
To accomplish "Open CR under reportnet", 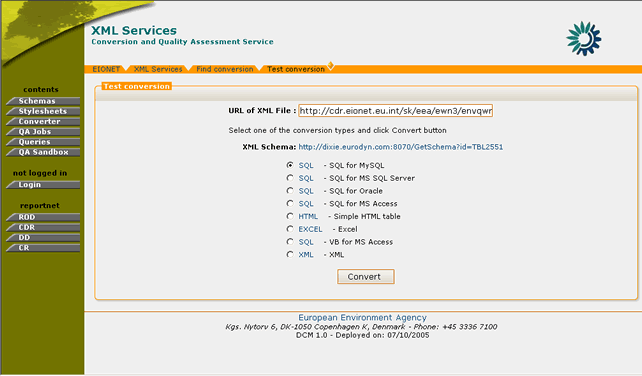I will pyautogui.click(x=43, y=248).
